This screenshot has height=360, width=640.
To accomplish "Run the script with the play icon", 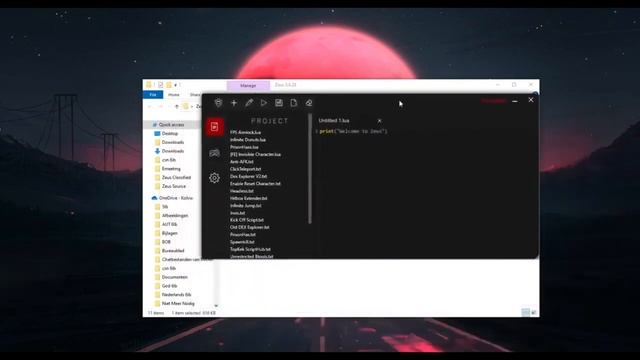I will [264, 103].
